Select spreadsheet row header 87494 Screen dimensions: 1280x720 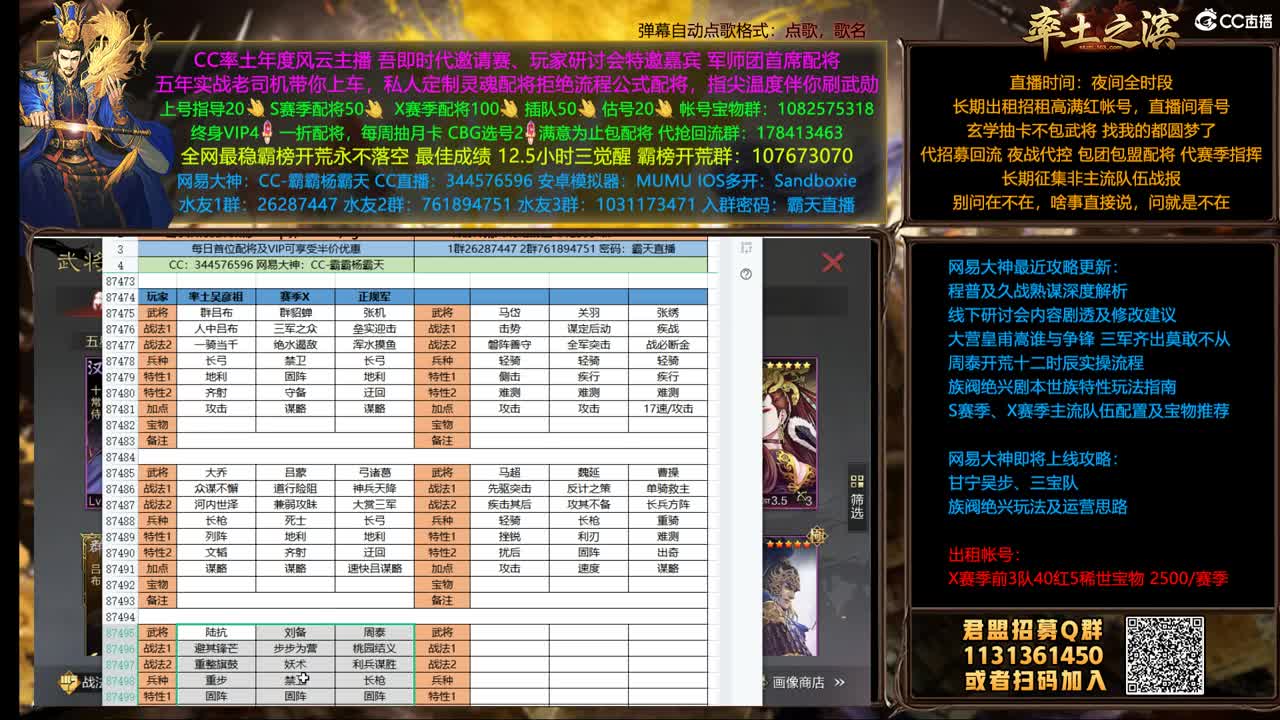pos(120,617)
